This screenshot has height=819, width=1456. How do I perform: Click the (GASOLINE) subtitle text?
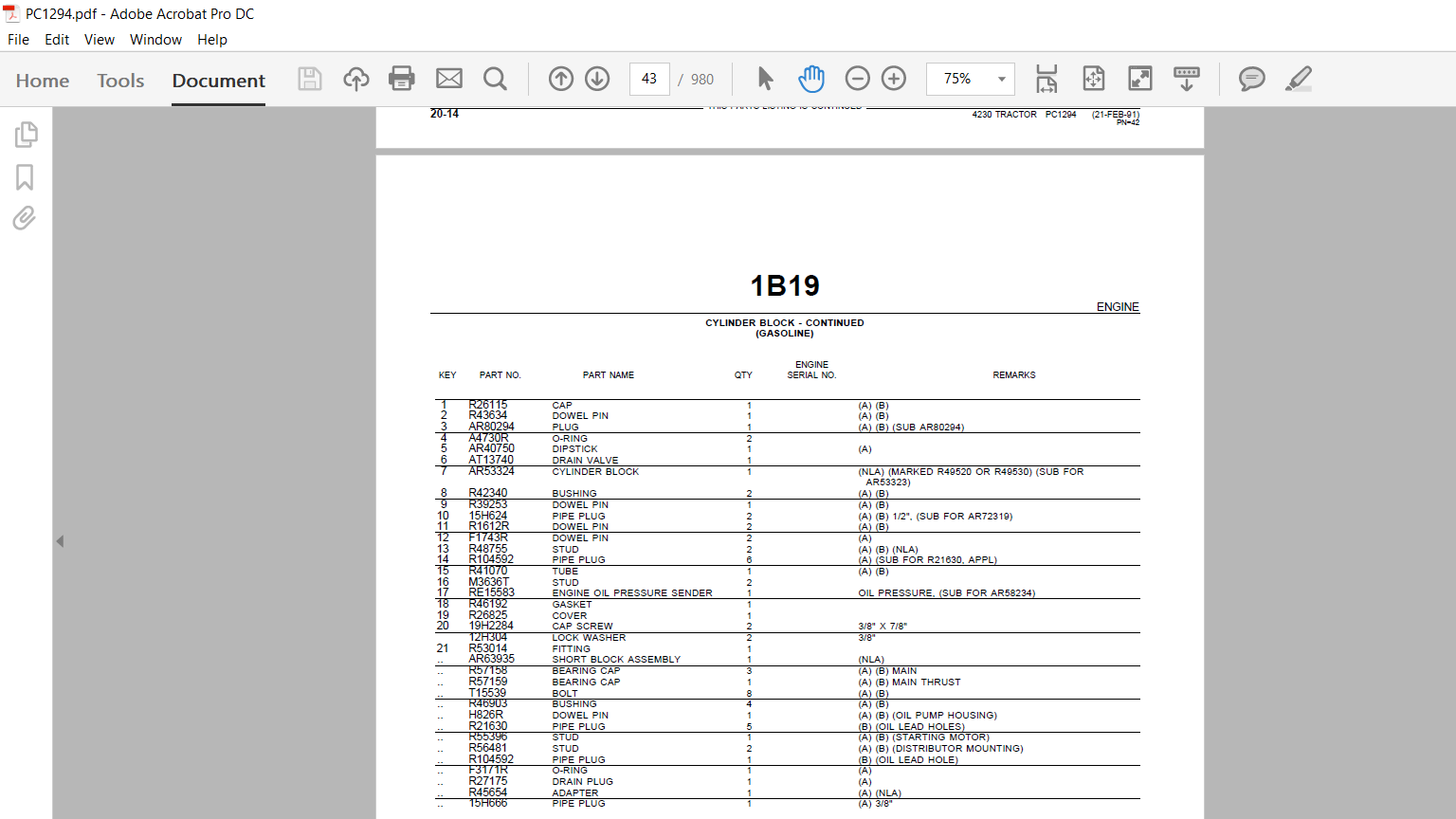[x=784, y=334]
